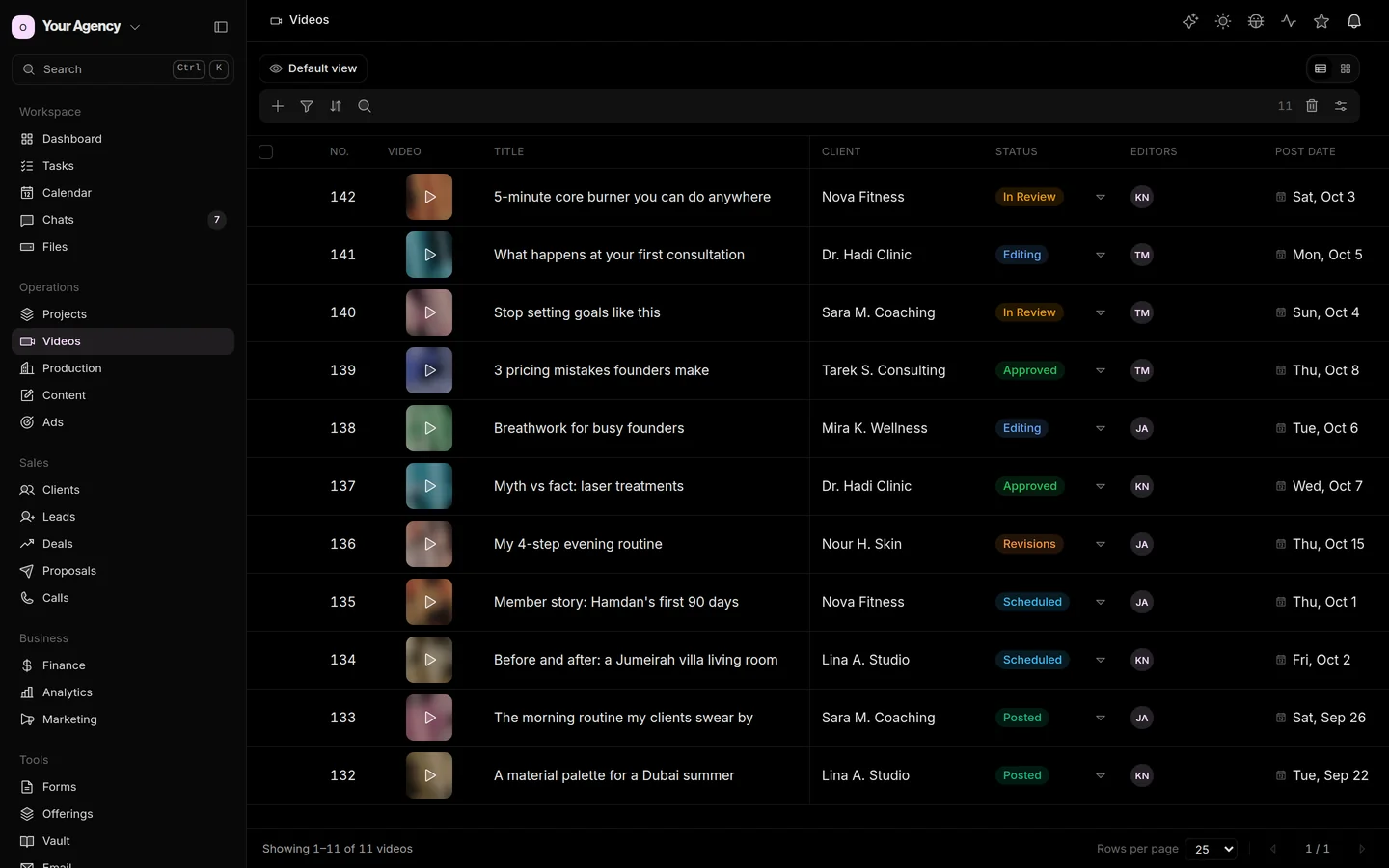The width and height of the screenshot is (1389, 868).
Task: Toggle light theme with the sun icon
Action: click(1223, 21)
